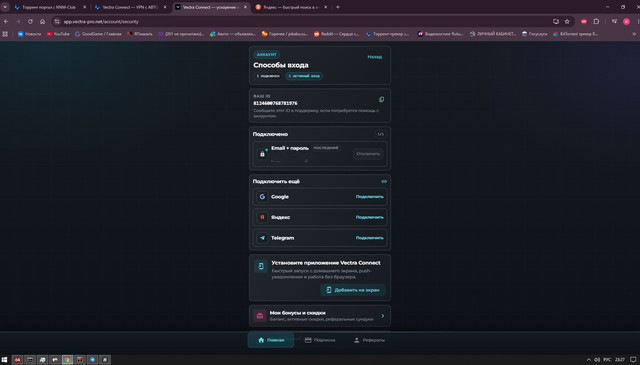
Task: Click the Назад link
Action: tap(374, 57)
